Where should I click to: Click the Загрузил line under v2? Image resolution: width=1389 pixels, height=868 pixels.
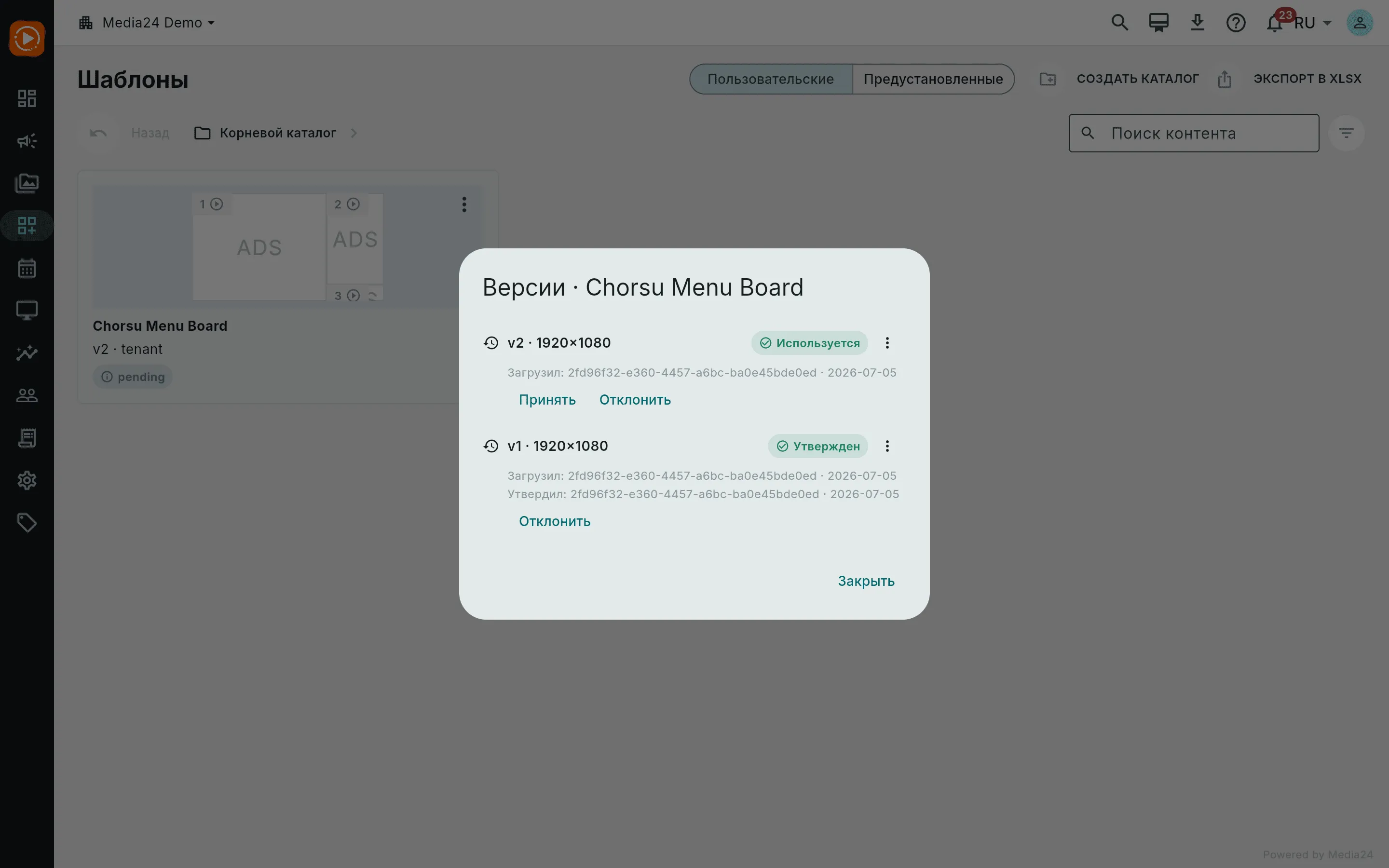[701, 373]
